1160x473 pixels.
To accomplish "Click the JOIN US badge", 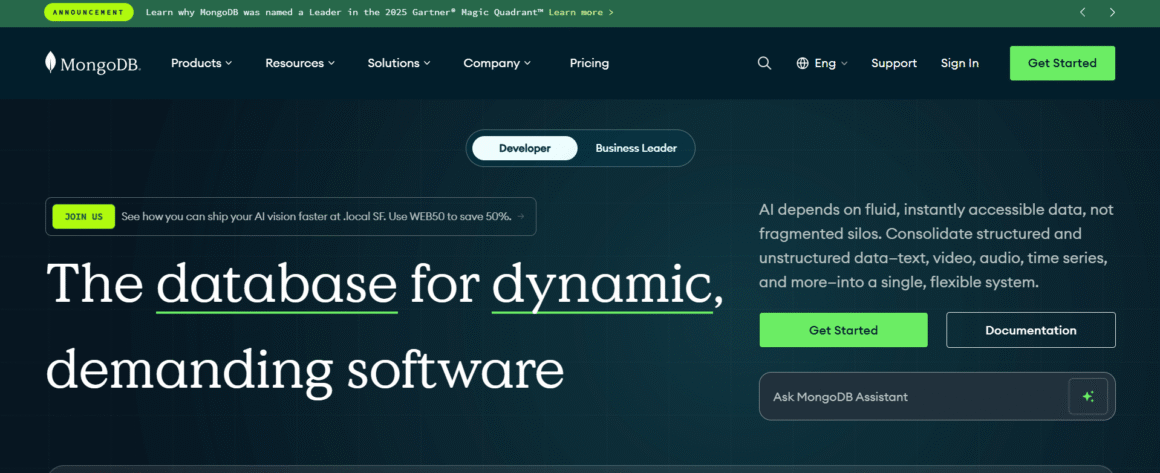I will point(84,217).
